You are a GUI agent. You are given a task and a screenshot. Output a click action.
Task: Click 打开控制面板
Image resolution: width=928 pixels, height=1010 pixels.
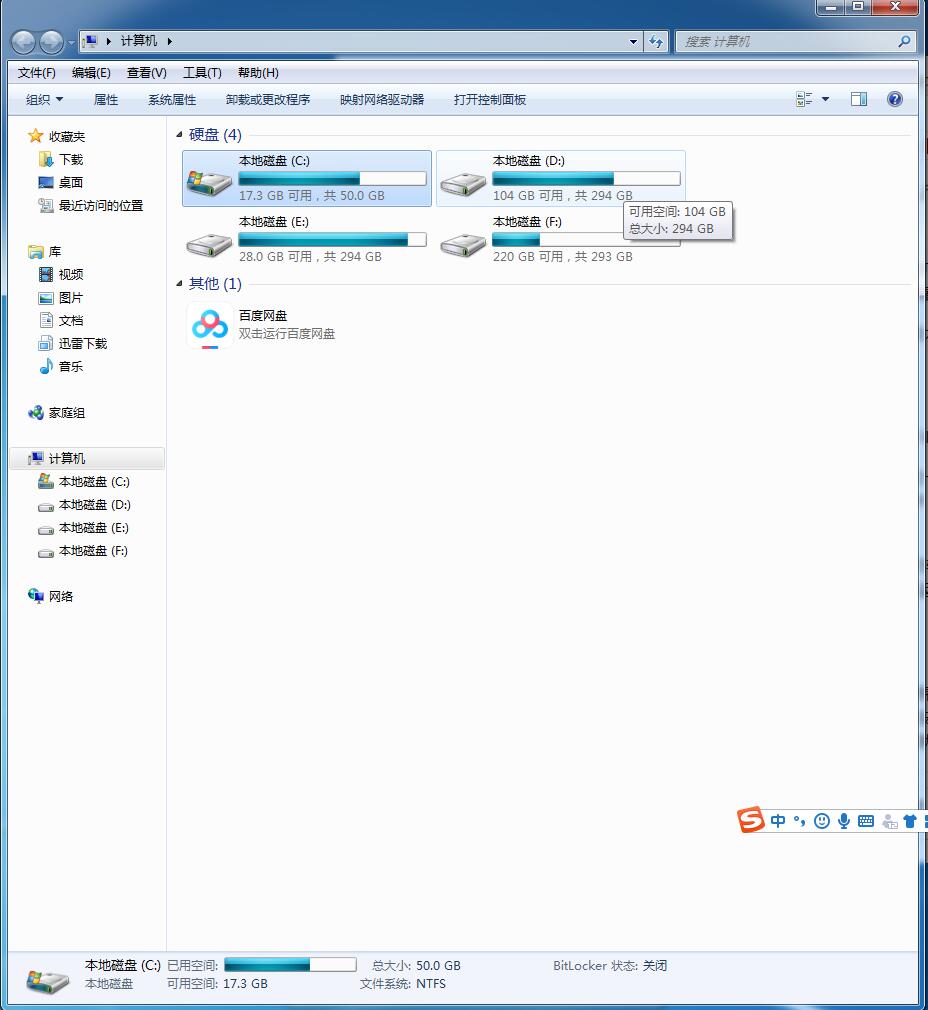(x=490, y=99)
